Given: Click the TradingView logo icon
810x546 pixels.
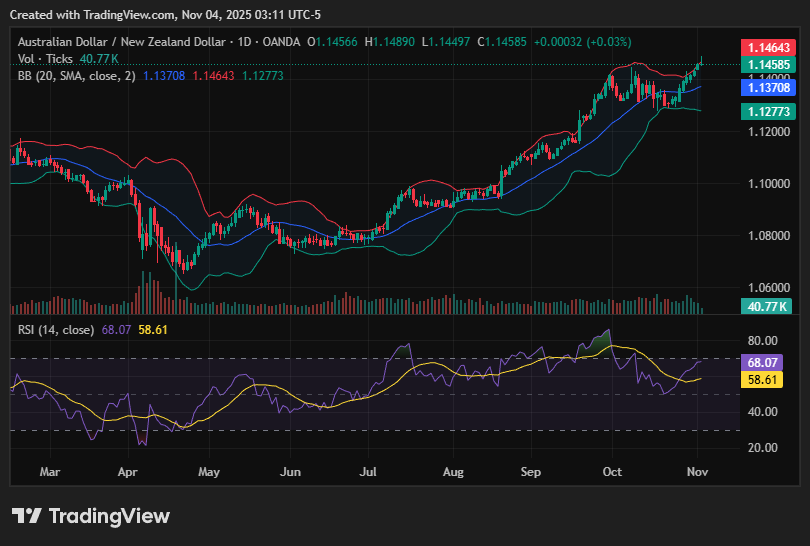Looking at the screenshot, I should 27,516.
